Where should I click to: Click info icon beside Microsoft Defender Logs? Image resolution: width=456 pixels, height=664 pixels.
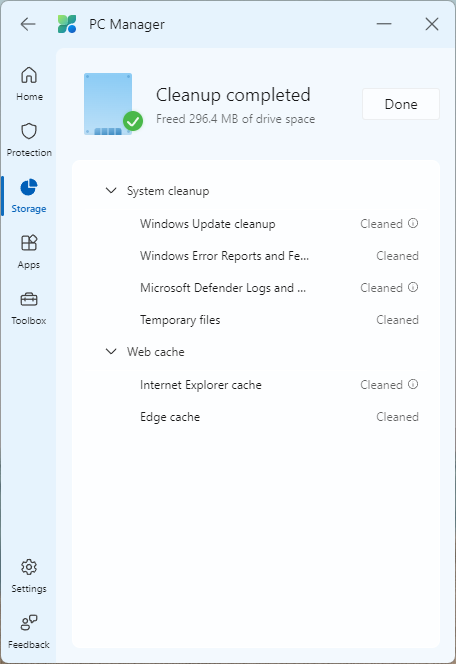click(413, 287)
